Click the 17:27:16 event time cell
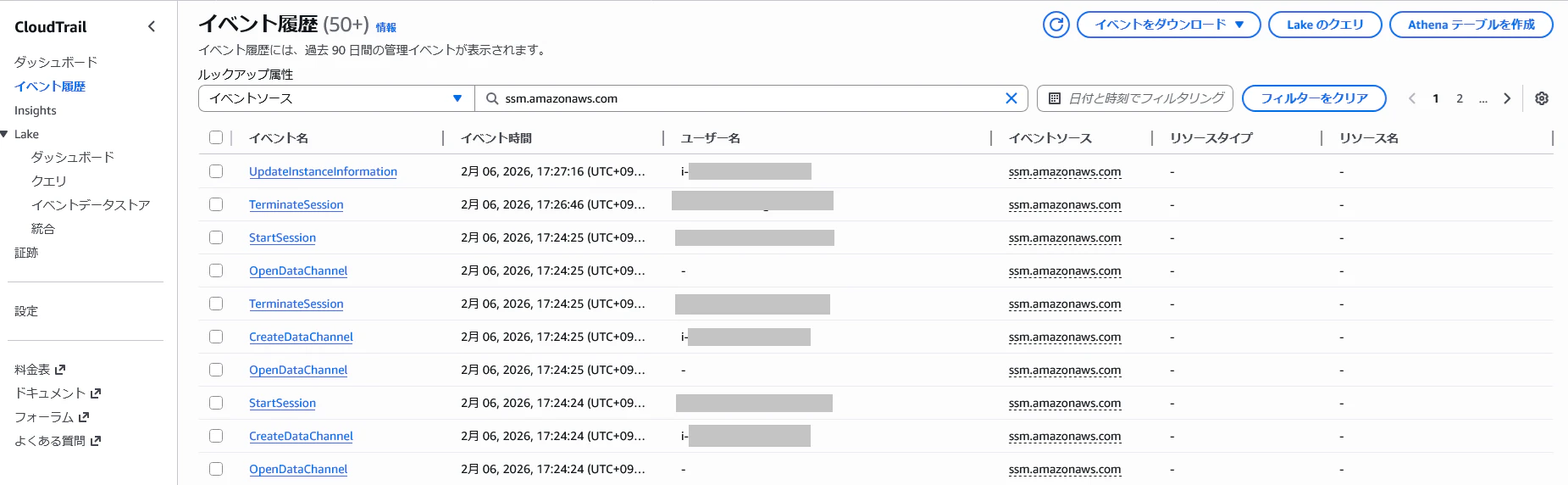This screenshot has width=1568, height=485. tap(553, 171)
